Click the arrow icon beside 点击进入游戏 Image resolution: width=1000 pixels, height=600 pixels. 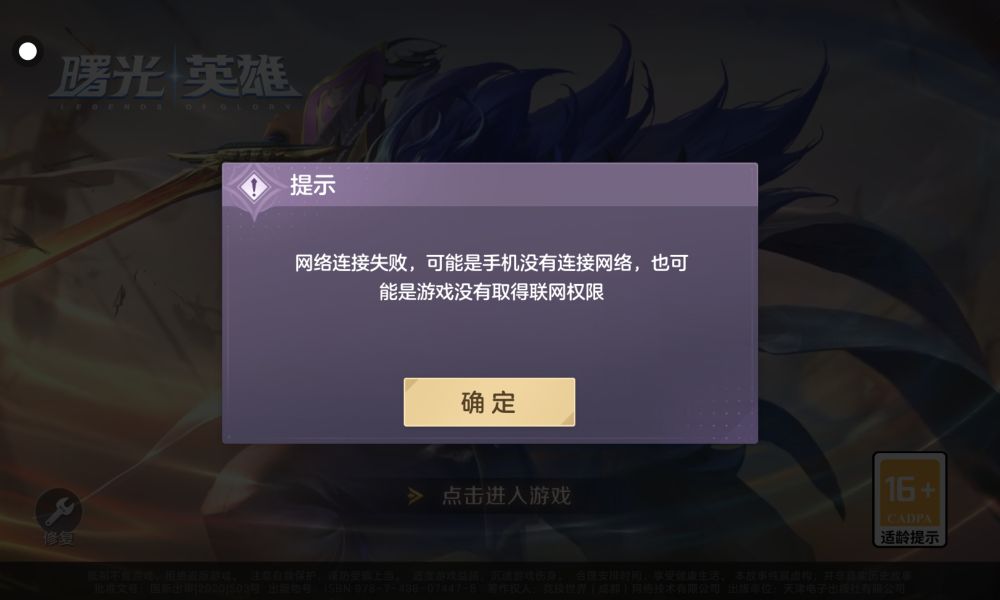(415, 495)
